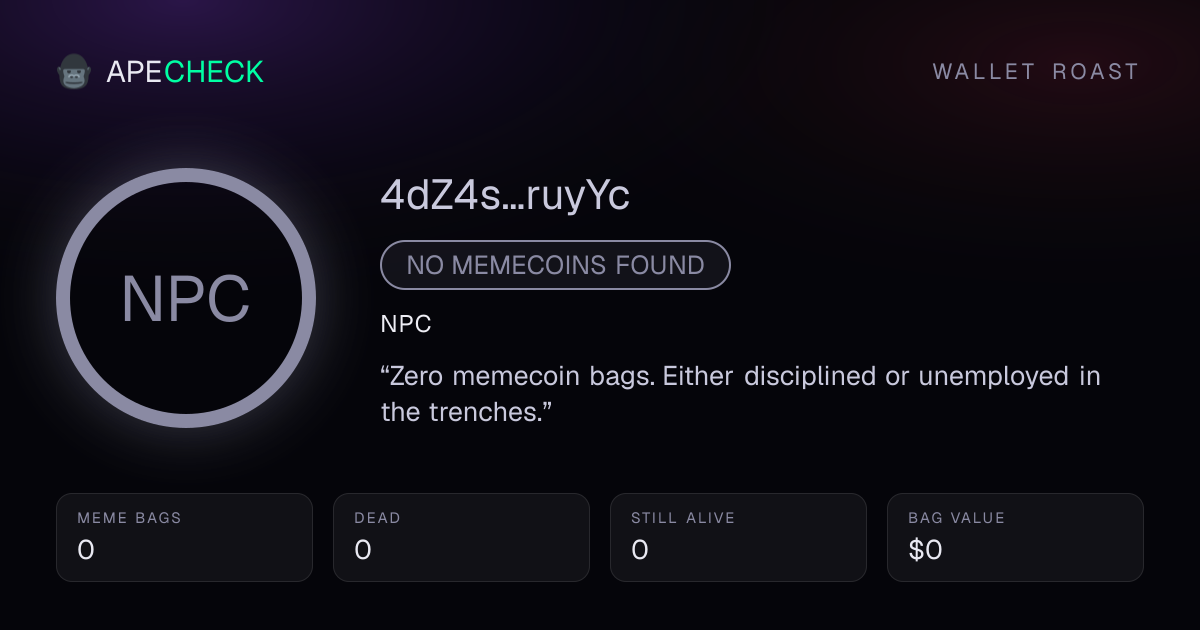This screenshot has width=1200, height=630.
Task: Click the wallet address 4dZ4s…ruyYc
Action: pyautogui.click(x=505, y=197)
